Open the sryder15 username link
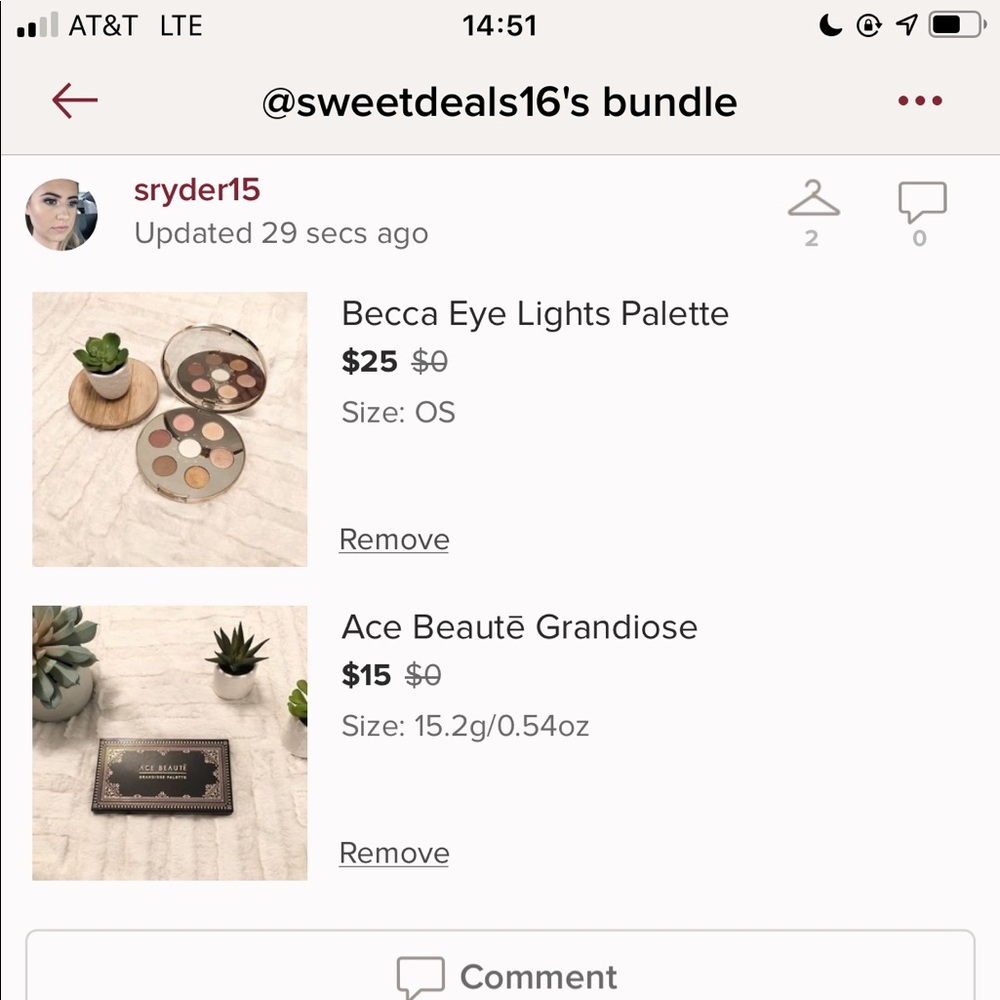 pos(197,191)
